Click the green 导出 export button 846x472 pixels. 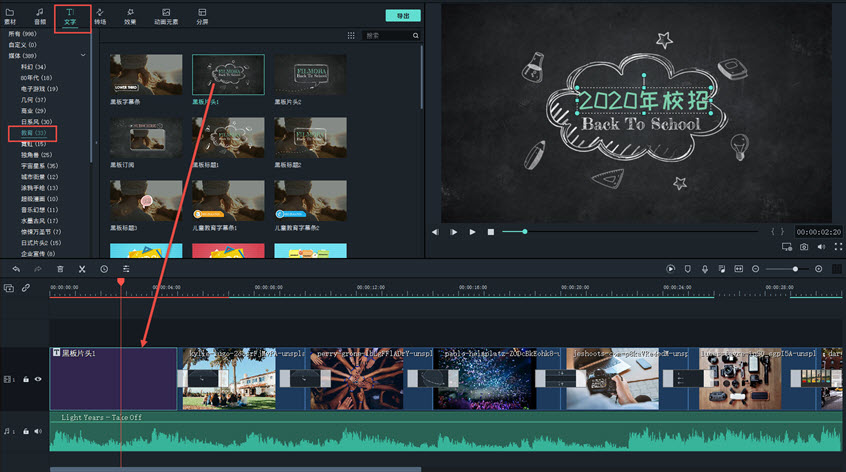pyautogui.click(x=403, y=16)
